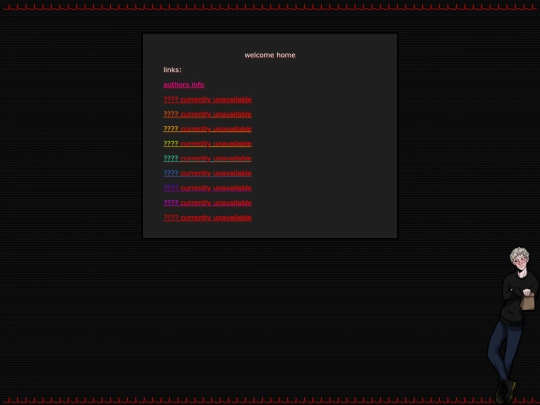The height and width of the screenshot is (405, 540).
Task: Select the amber-yellow '????' unavailable link
Action: tap(207, 129)
